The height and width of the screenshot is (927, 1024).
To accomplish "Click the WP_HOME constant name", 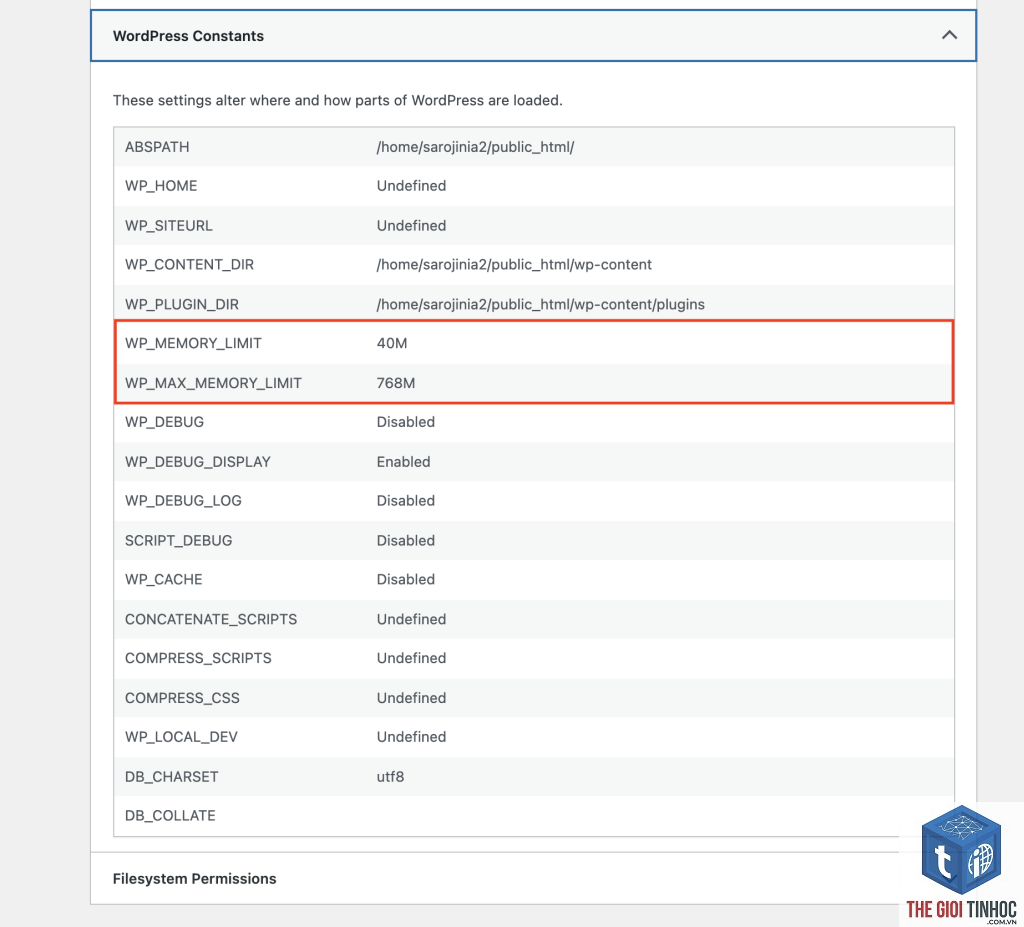I will pos(161,186).
